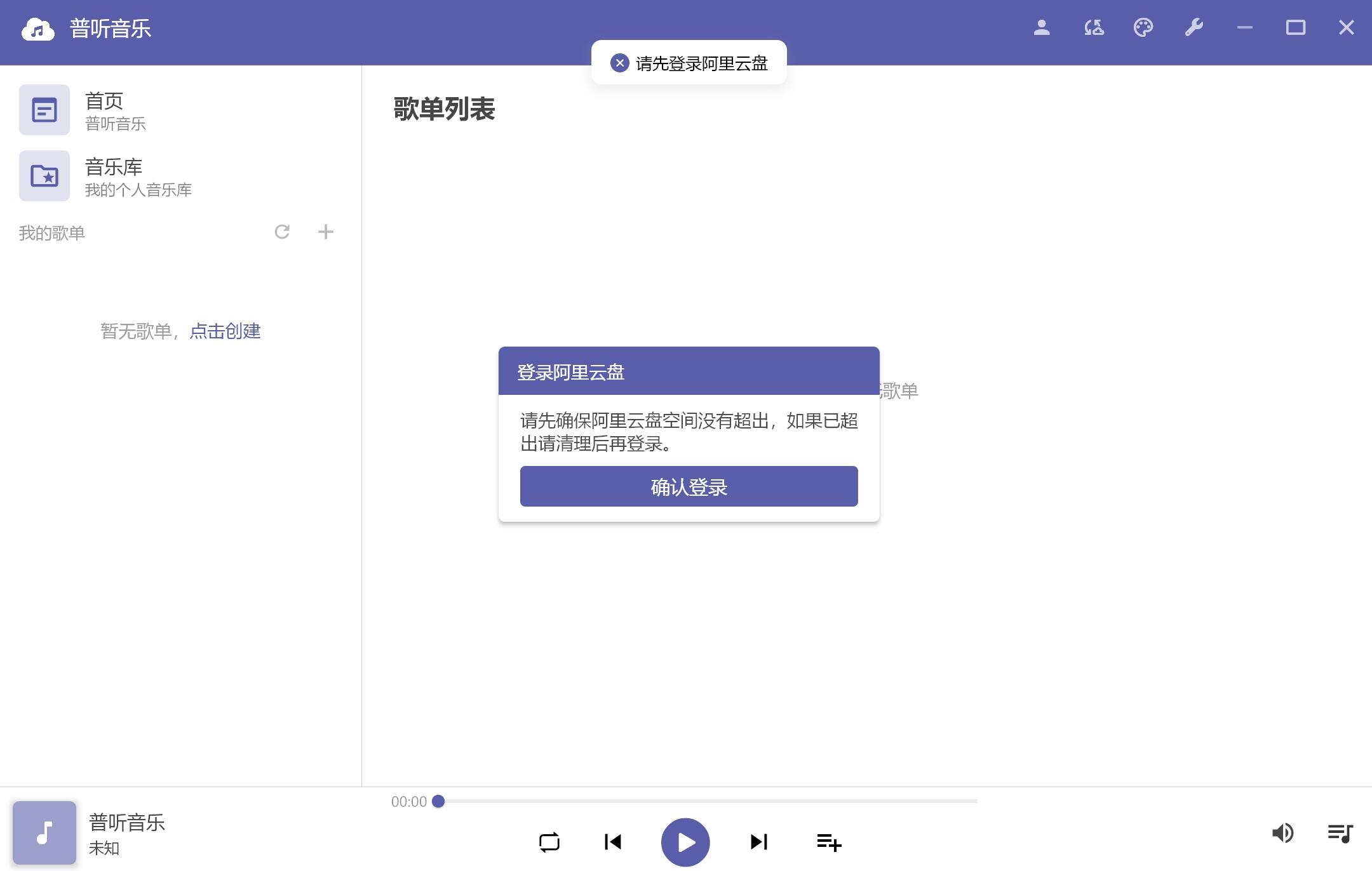This screenshot has height=871, width=1372.
Task: Click 确认登录 button
Action: pos(689,486)
